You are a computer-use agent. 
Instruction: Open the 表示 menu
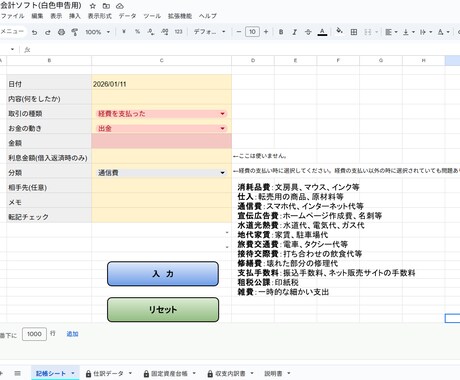pos(56,16)
